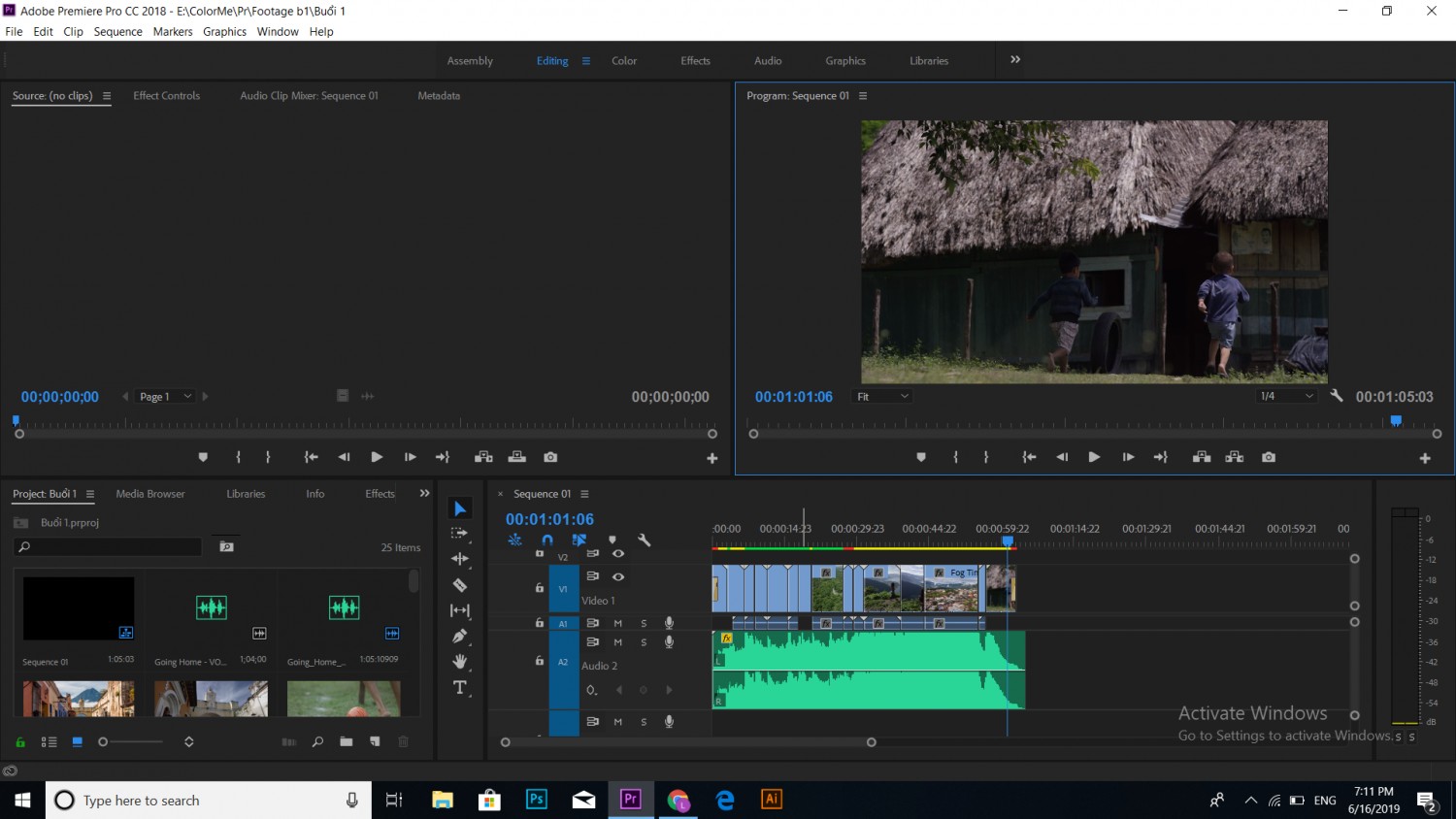Open the Page 1 dropdown in Source monitor
Viewport: 1456px width, 819px height.
point(166,396)
